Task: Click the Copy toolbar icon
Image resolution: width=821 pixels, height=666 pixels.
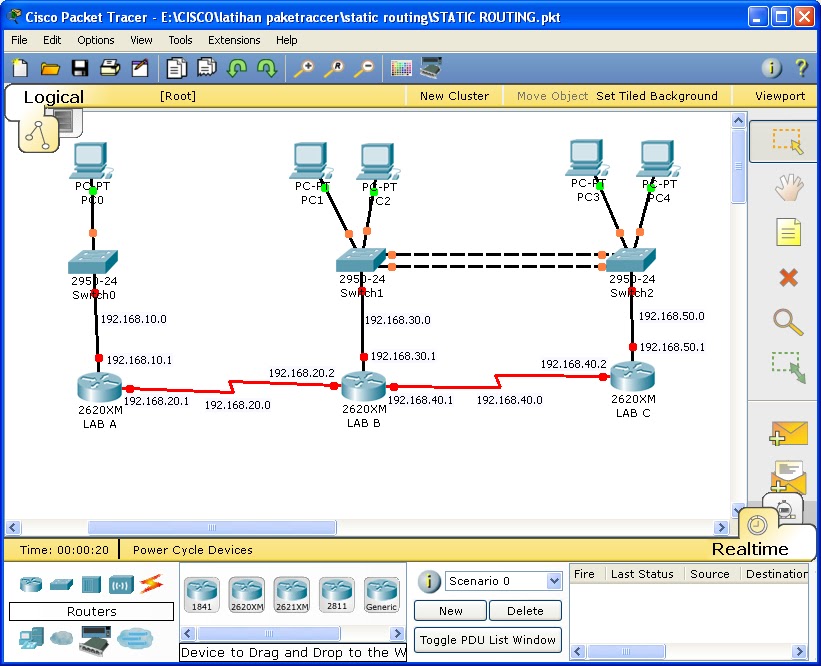Action: click(176, 68)
